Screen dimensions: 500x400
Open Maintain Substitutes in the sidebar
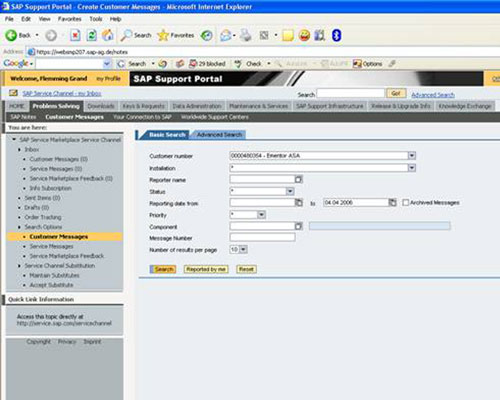(54, 275)
